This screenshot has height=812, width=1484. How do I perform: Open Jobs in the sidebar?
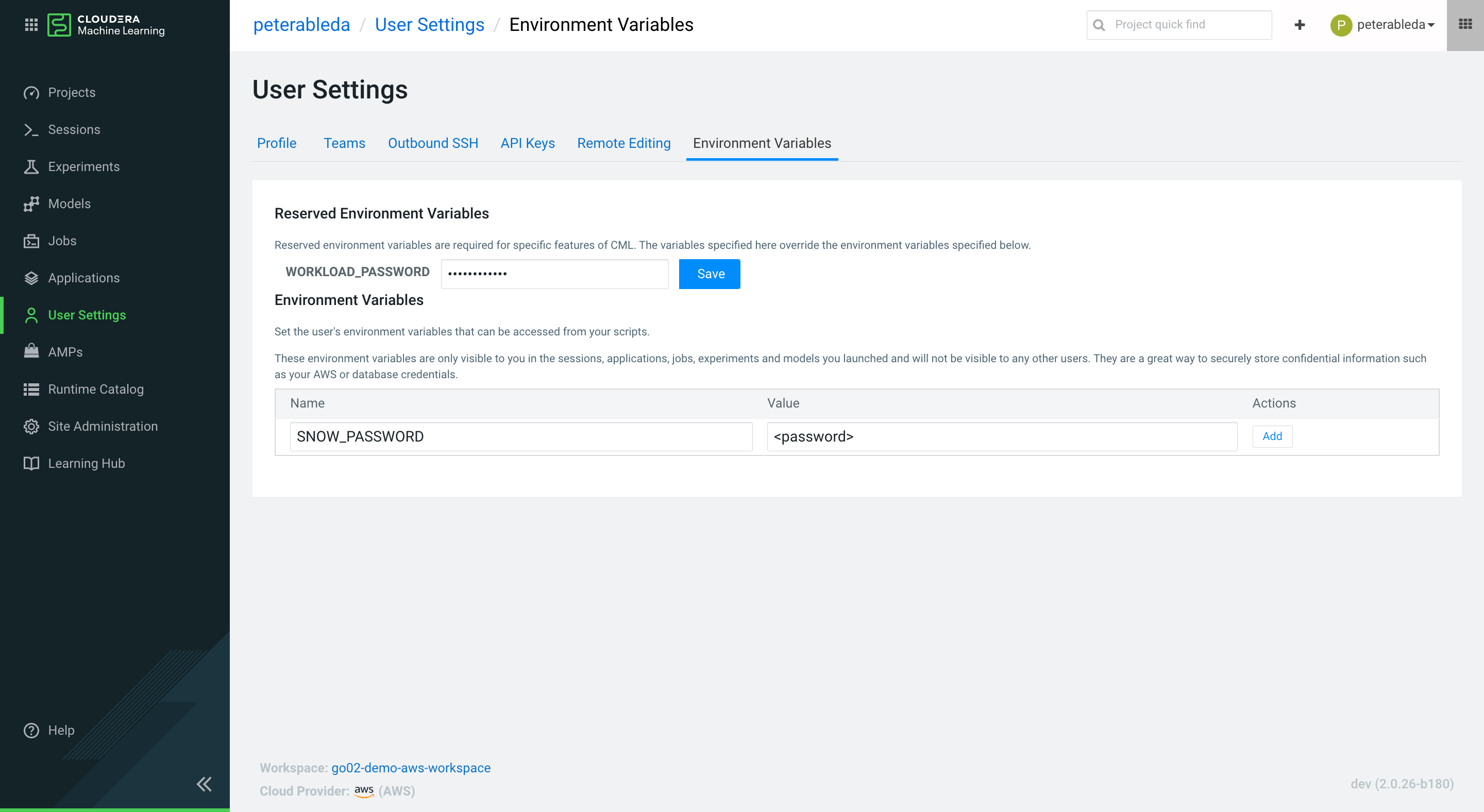(x=62, y=240)
